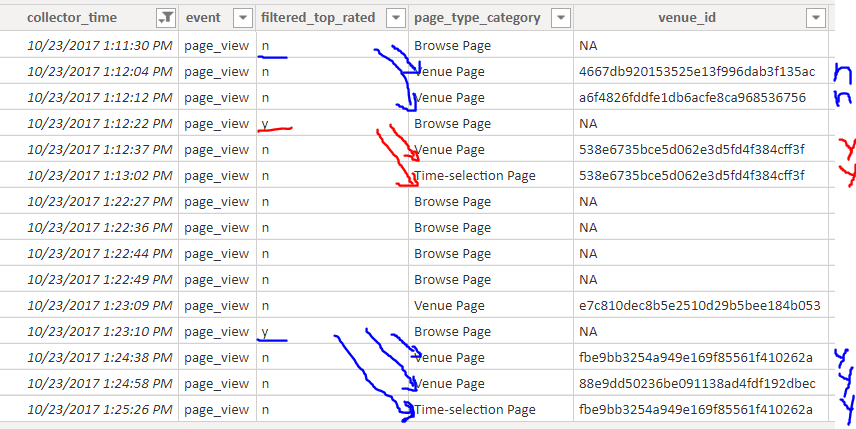Select venue_id 538e6735bce5d062e3d5fd4f384cff3f in 1:12:37 row

click(x=692, y=150)
